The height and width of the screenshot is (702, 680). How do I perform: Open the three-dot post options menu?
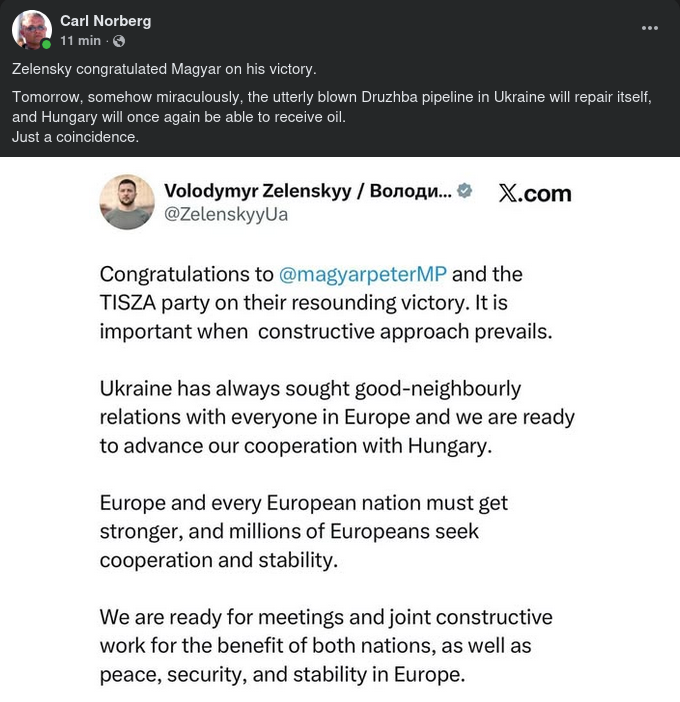point(650,28)
